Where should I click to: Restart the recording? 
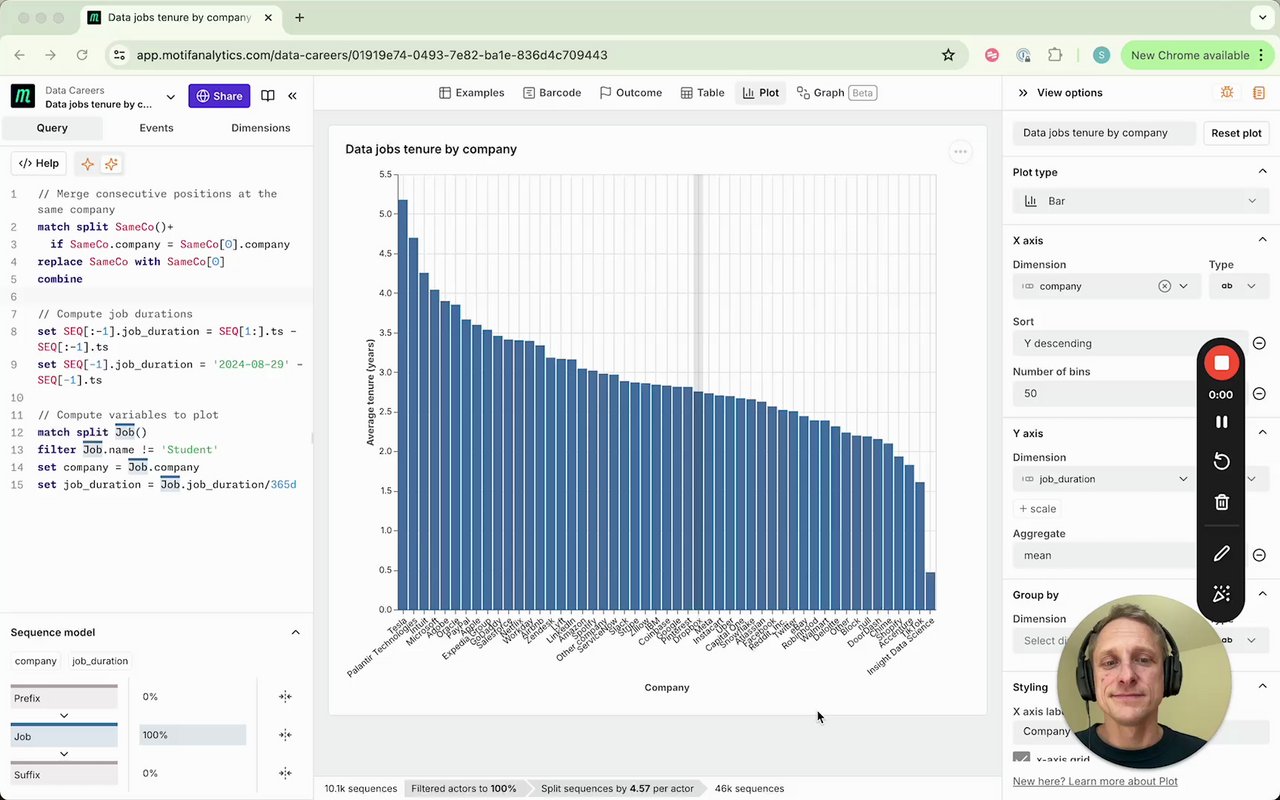(1221, 461)
